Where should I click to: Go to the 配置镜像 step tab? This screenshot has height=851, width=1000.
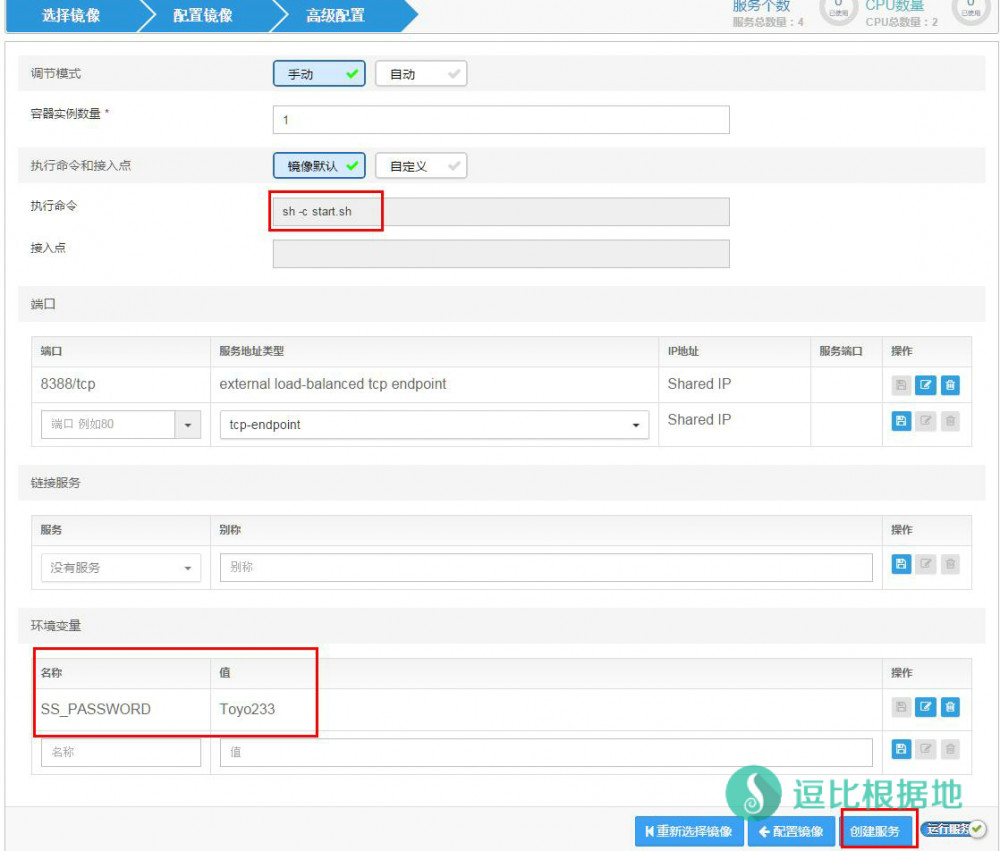pos(202,16)
